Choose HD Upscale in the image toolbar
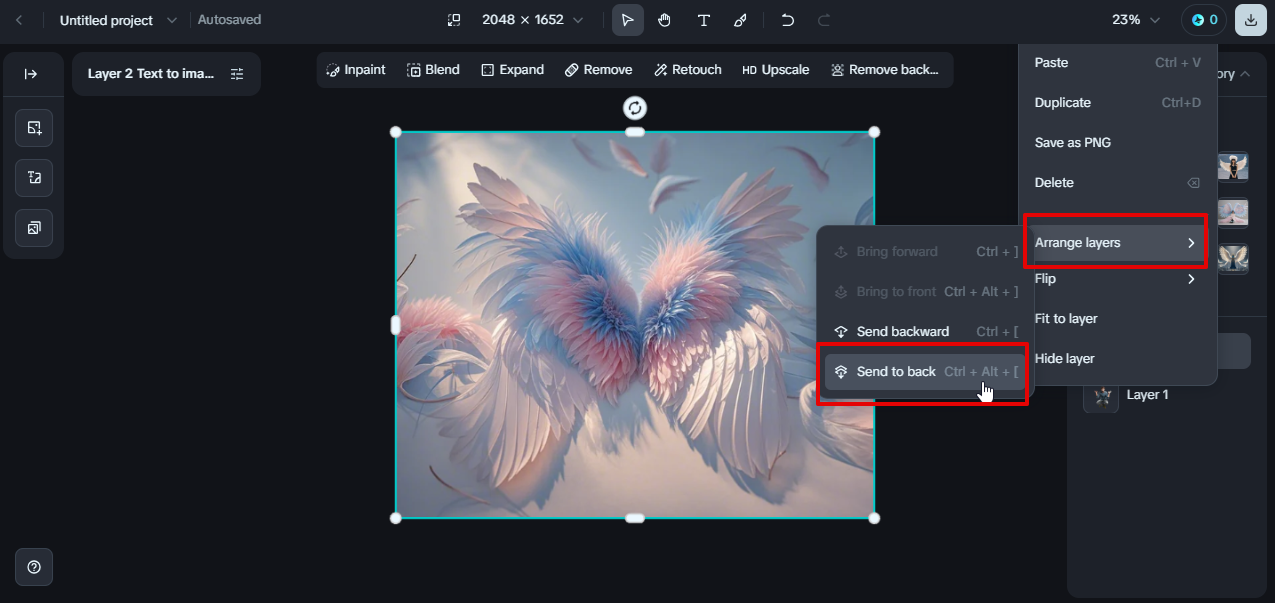 pos(776,70)
